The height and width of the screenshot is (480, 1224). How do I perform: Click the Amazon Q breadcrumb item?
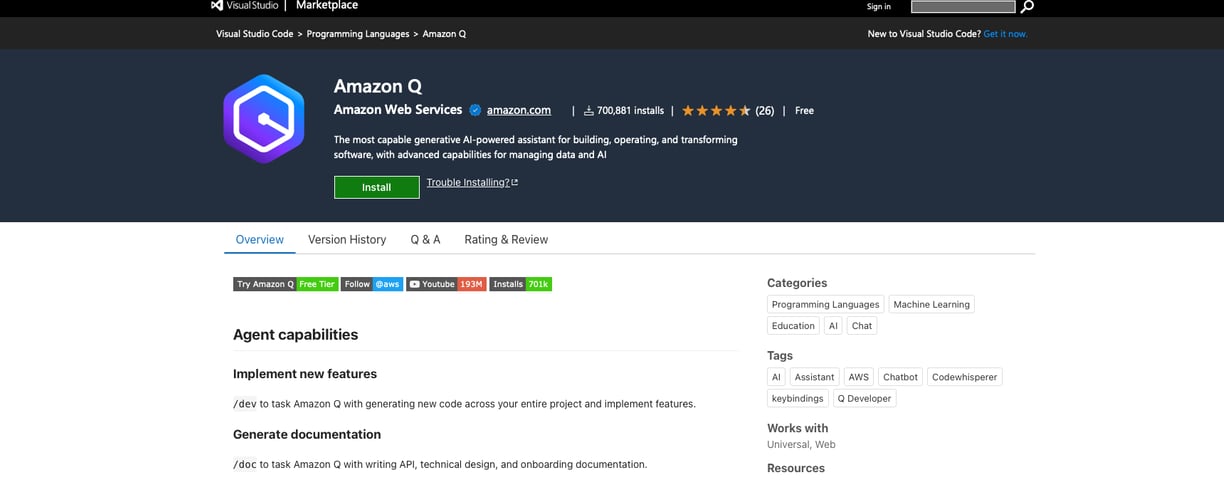point(444,34)
